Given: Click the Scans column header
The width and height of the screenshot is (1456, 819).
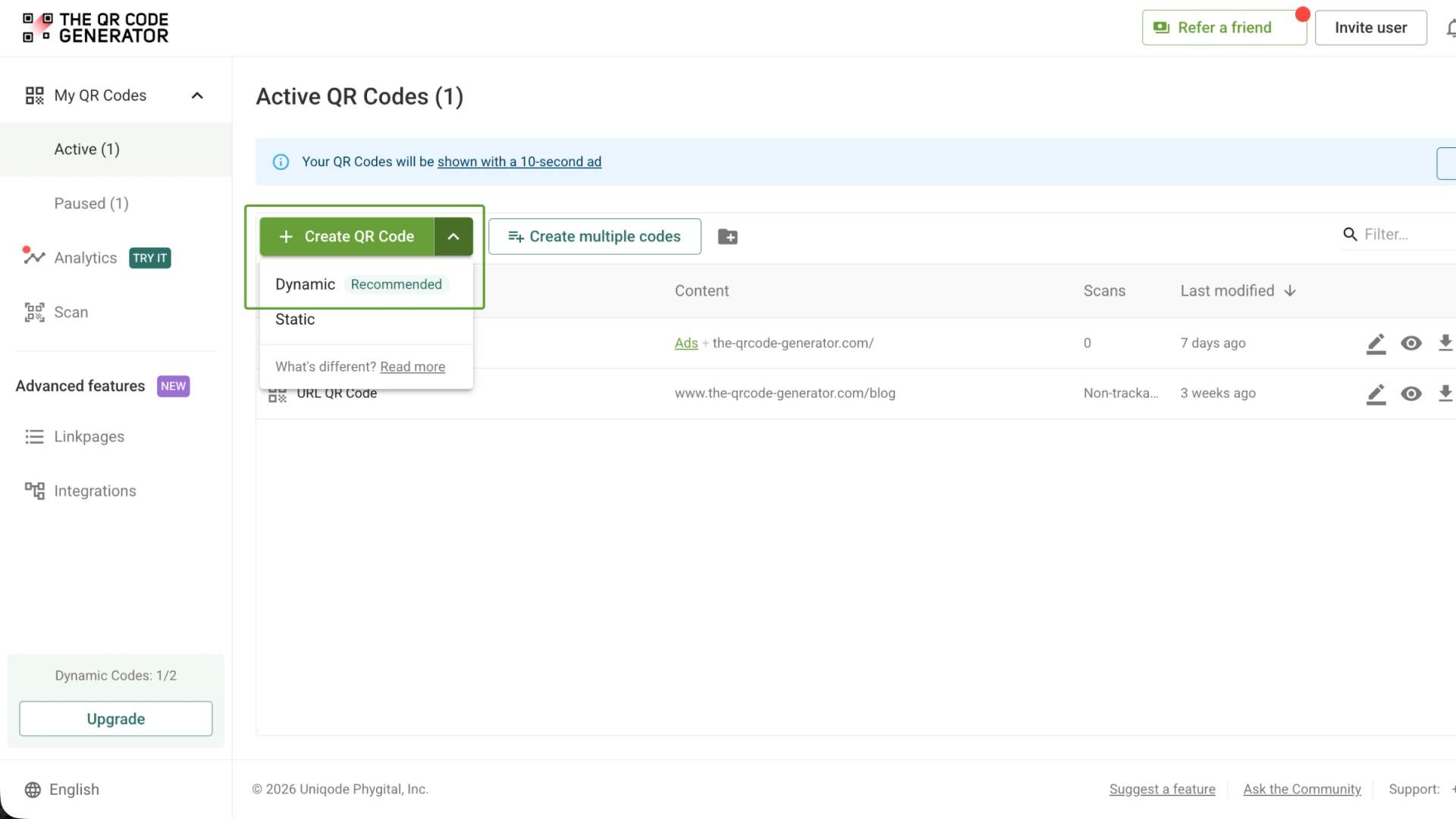Looking at the screenshot, I should coord(1104,290).
